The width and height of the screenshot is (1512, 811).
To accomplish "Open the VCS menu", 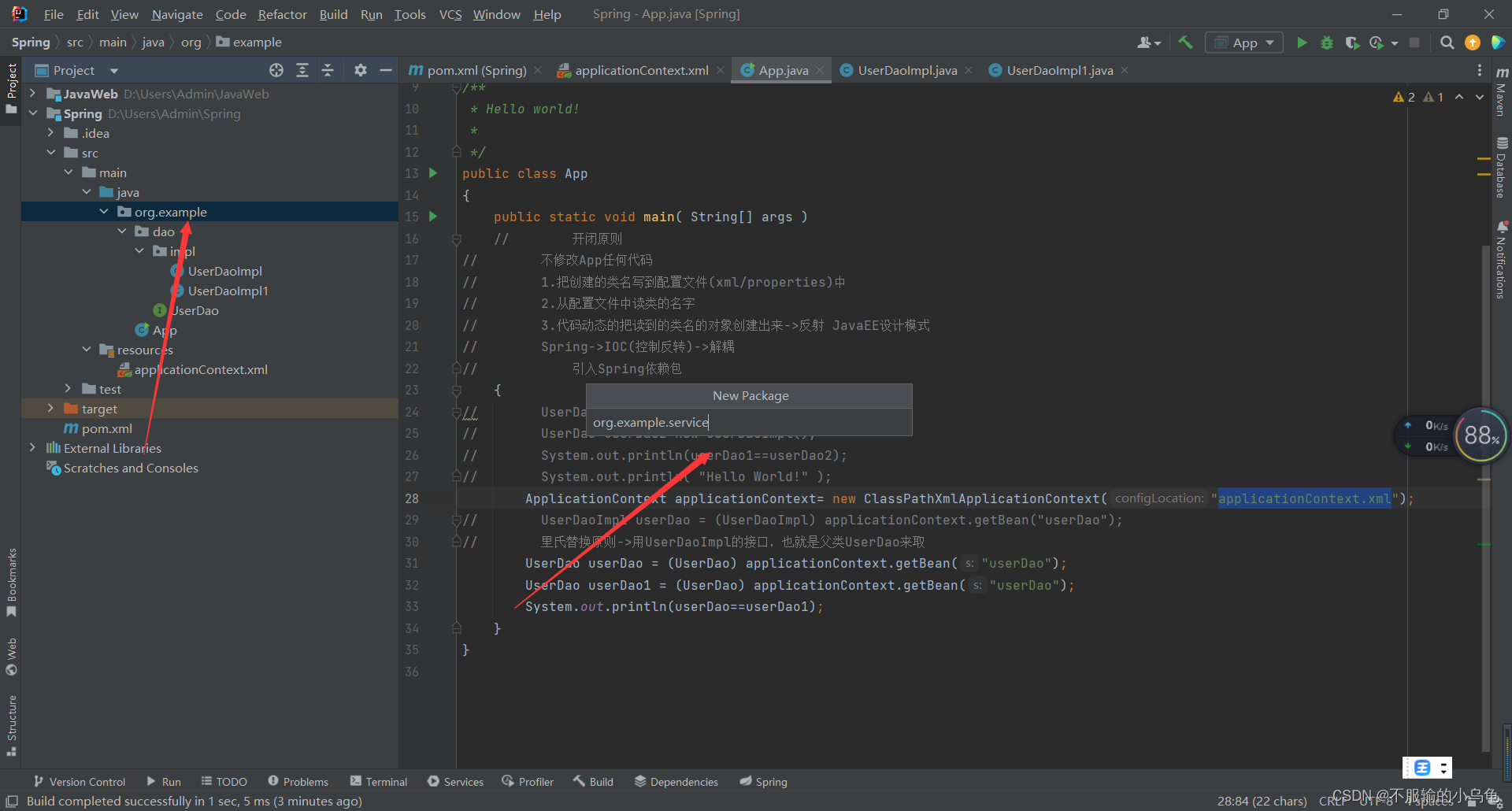I will point(450,14).
